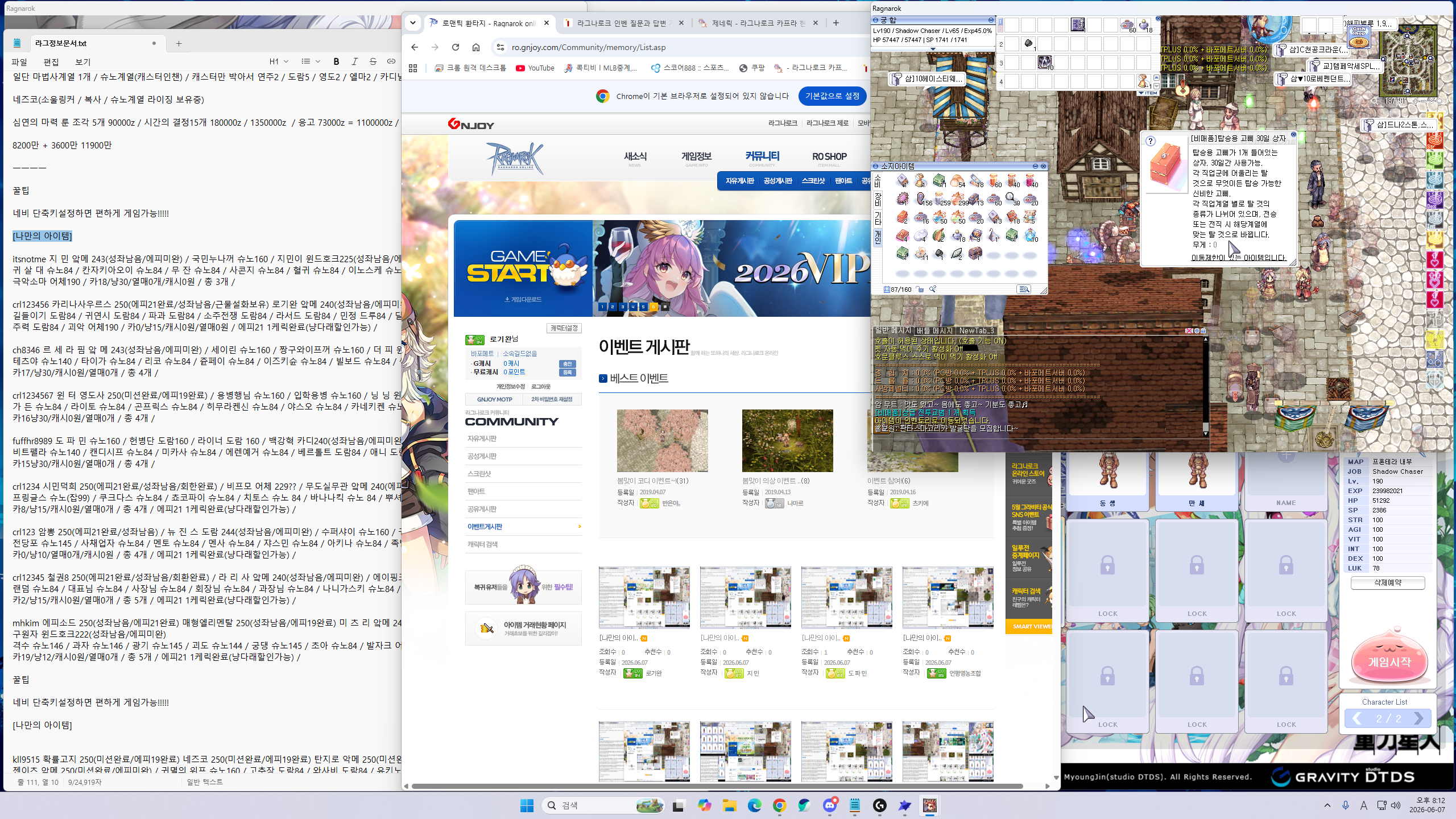Click chat scrollbar down arrow

click(1205, 433)
